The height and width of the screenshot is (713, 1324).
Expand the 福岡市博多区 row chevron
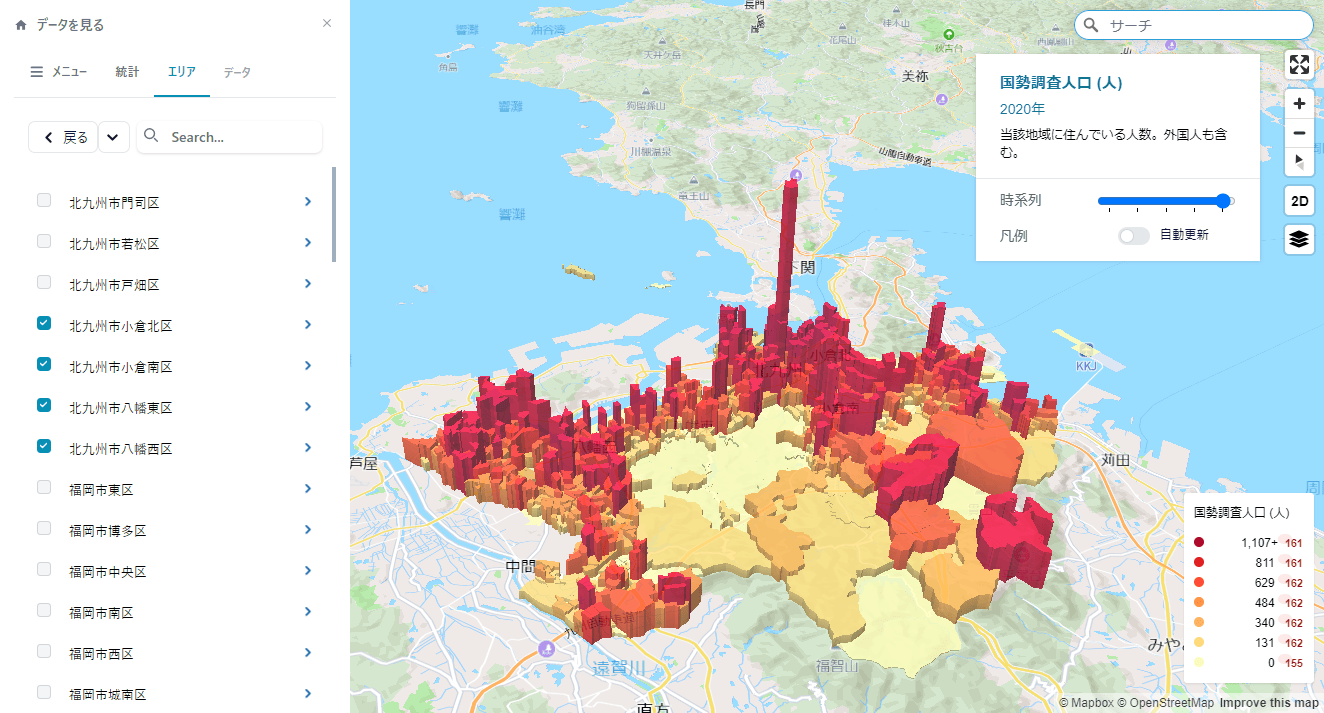point(308,530)
